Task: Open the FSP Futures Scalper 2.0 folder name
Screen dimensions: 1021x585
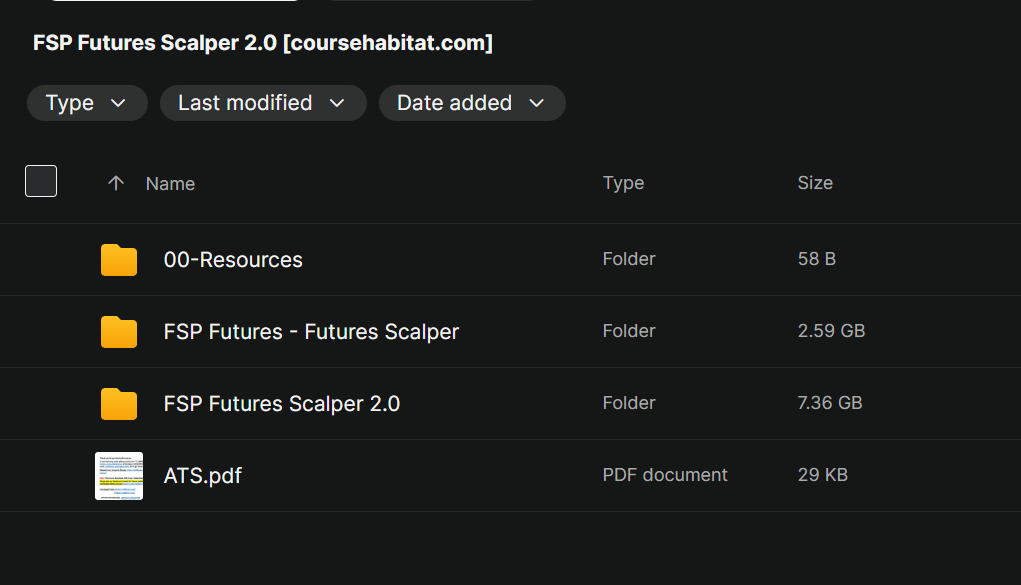Action: pos(282,404)
